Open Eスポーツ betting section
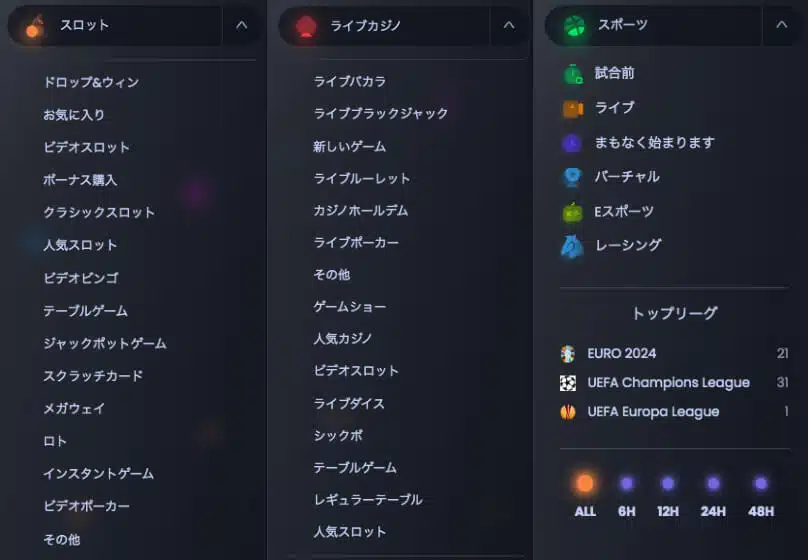The image size is (808, 560). pos(624,211)
